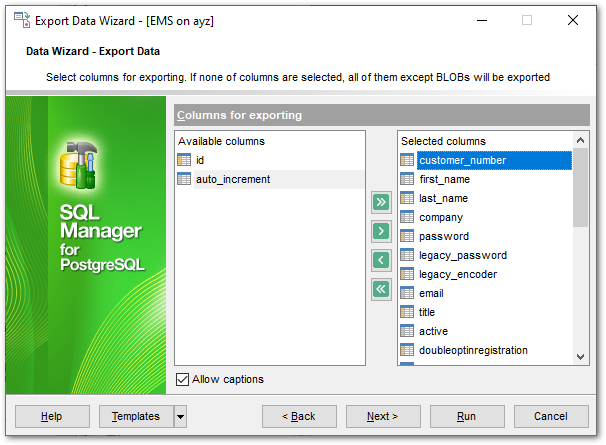Open Help for the wizard
Screen dimensions: 606x445
click(x=52, y=416)
